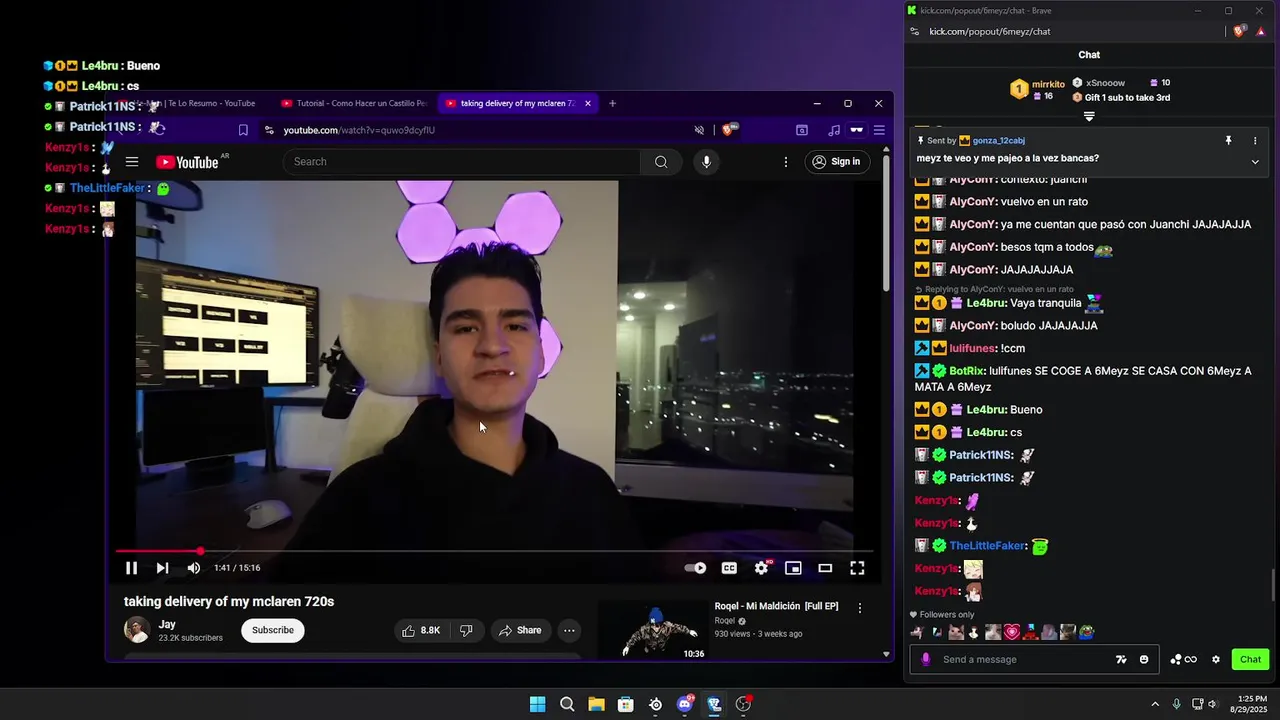Toggle YouTube autoplay switch
The height and width of the screenshot is (720, 1280).
695,568
